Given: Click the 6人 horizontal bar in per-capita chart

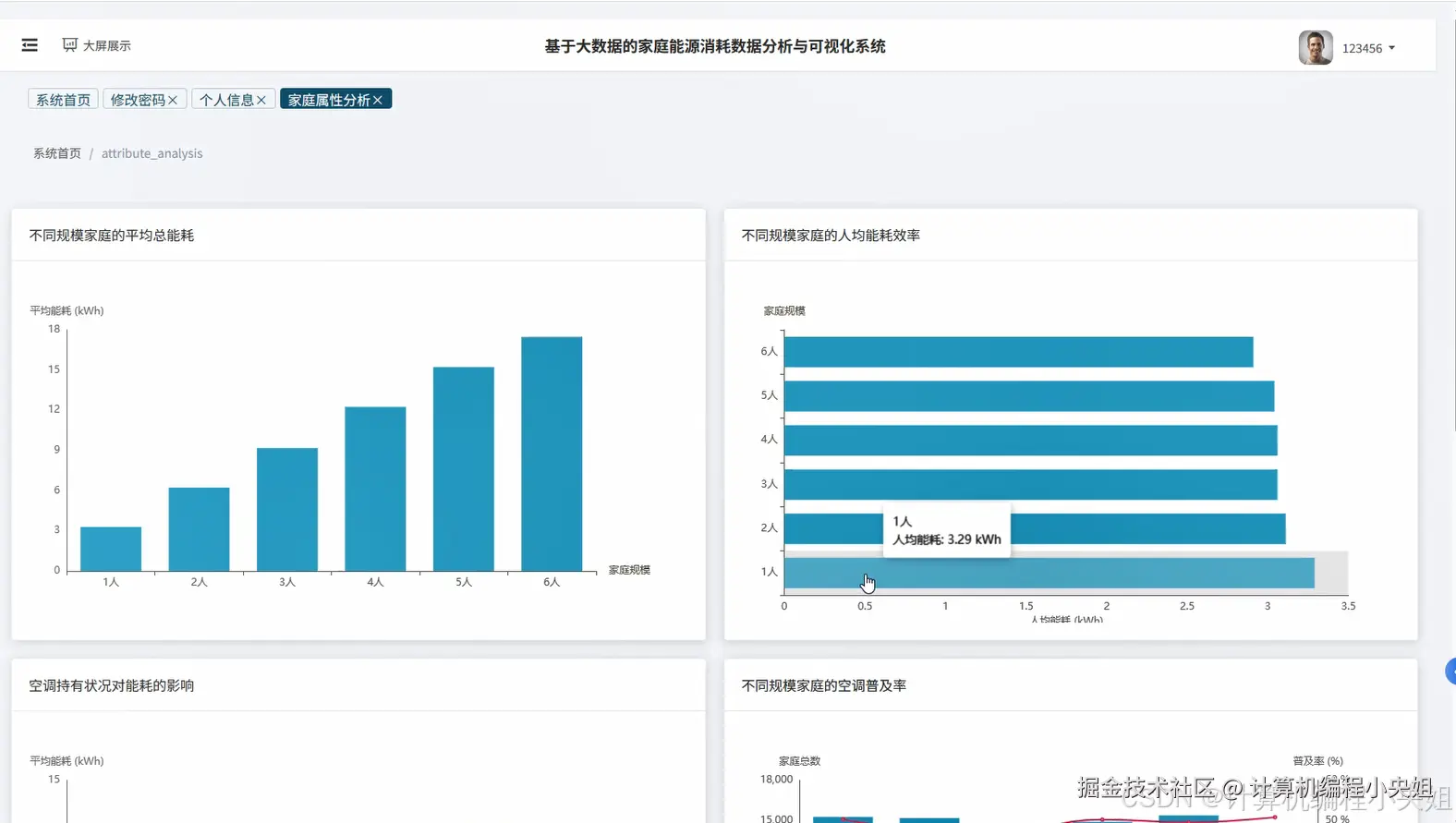Looking at the screenshot, I should point(1018,352).
